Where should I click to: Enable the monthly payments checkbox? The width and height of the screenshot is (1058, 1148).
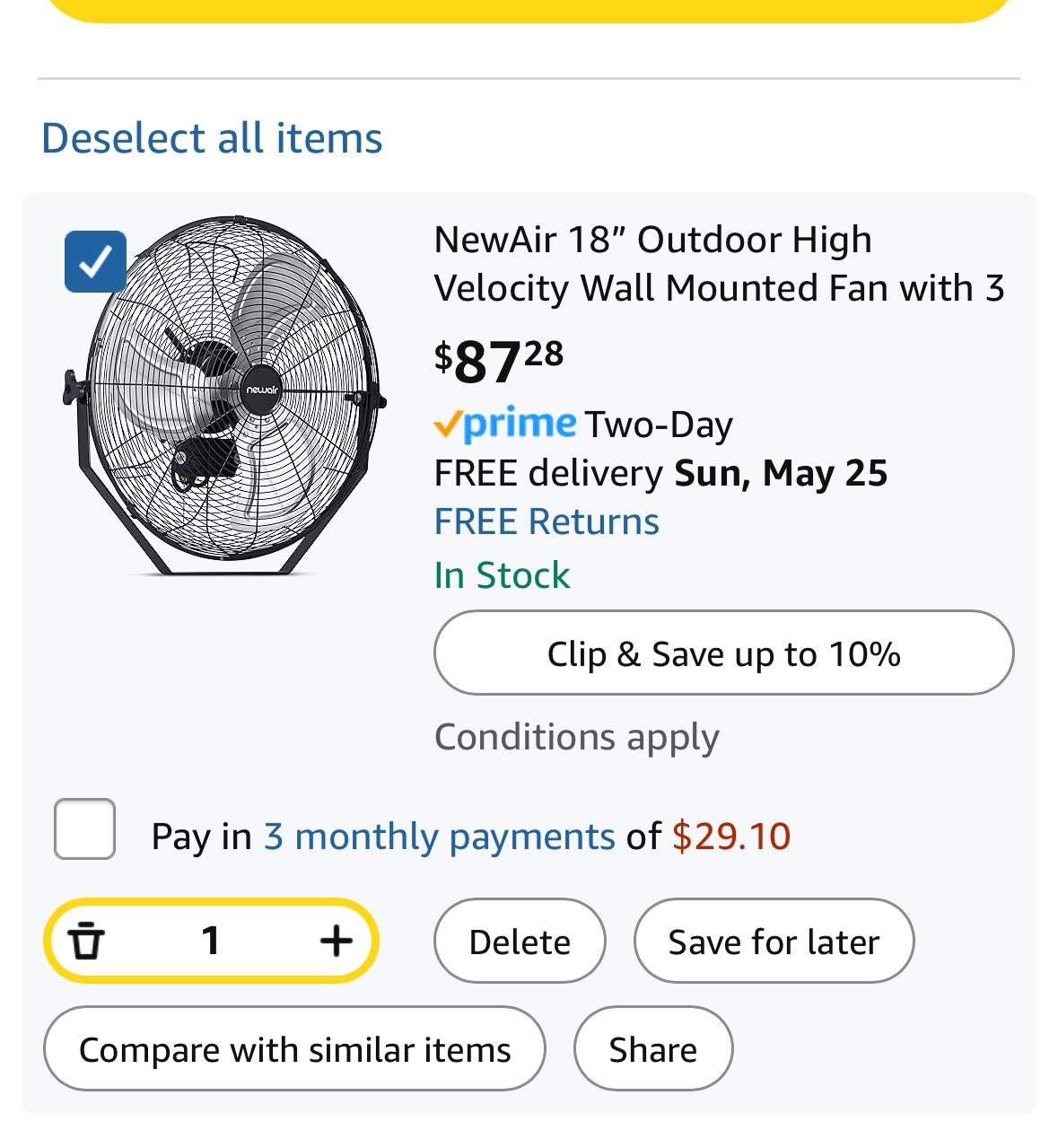pyautogui.click(x=84, y=828)
